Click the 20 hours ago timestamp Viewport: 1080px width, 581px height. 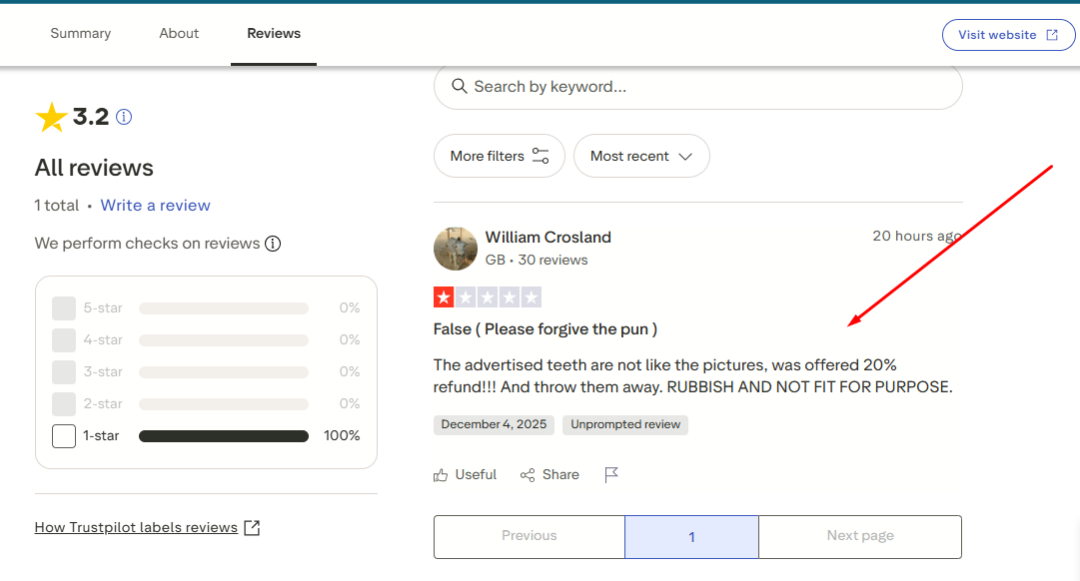pyautogui.click(x=917, y=236)
